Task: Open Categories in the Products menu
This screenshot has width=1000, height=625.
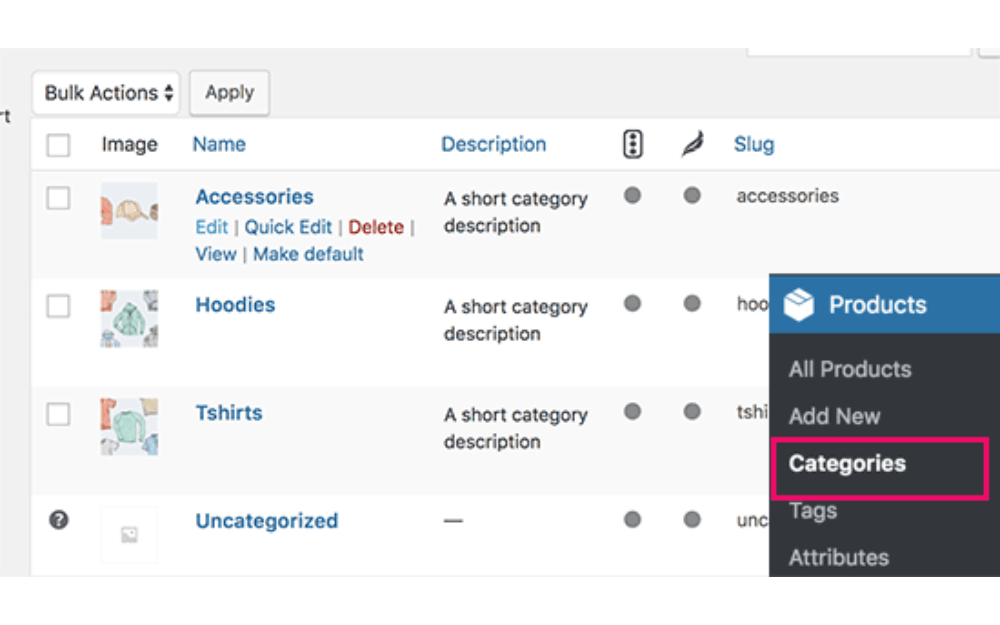Action: (847, 464)
